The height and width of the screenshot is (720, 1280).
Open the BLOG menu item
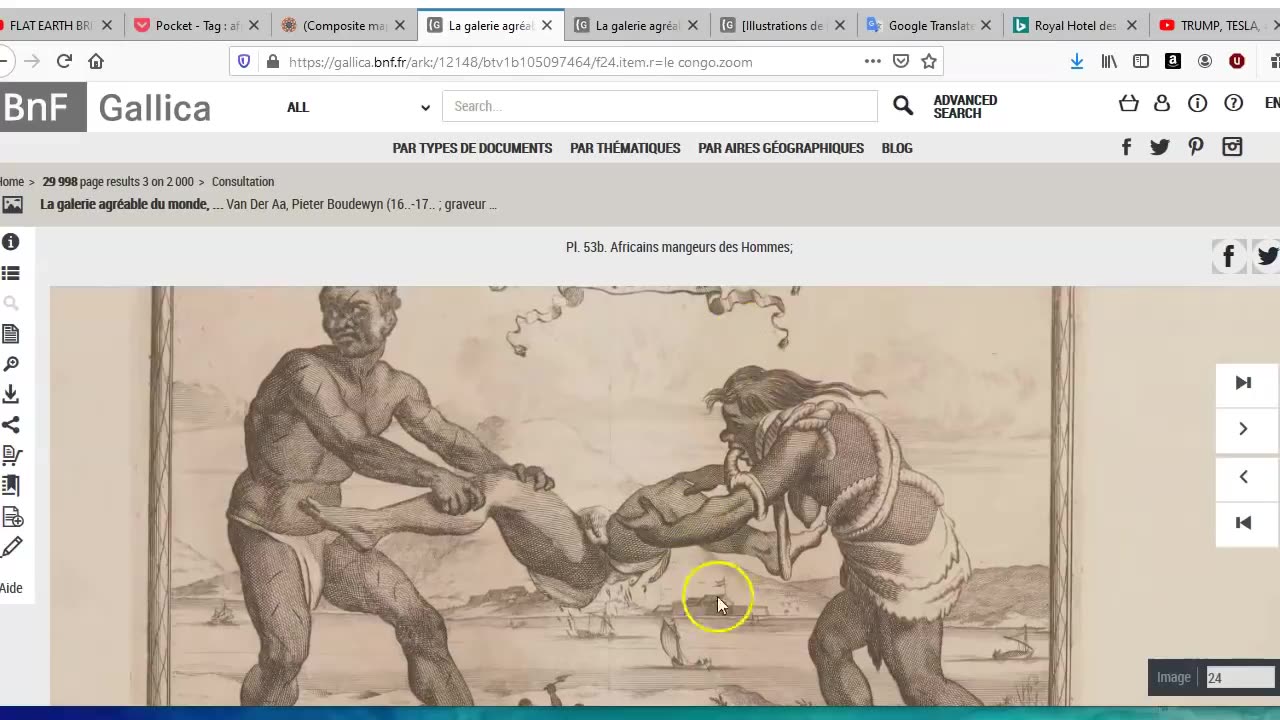tap(897, 148)
